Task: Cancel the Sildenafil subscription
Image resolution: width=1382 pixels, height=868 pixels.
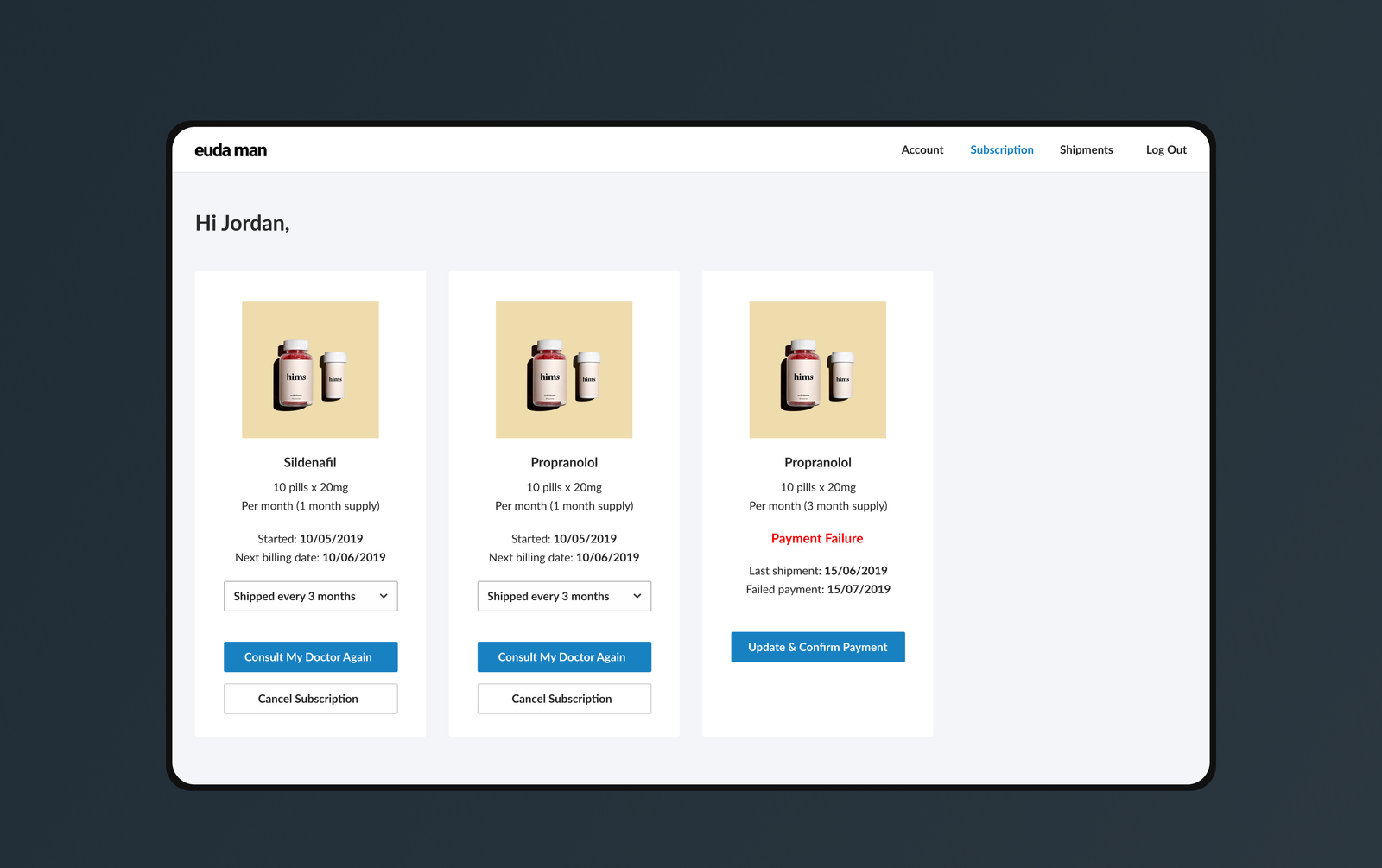Action: pos(310,699)
